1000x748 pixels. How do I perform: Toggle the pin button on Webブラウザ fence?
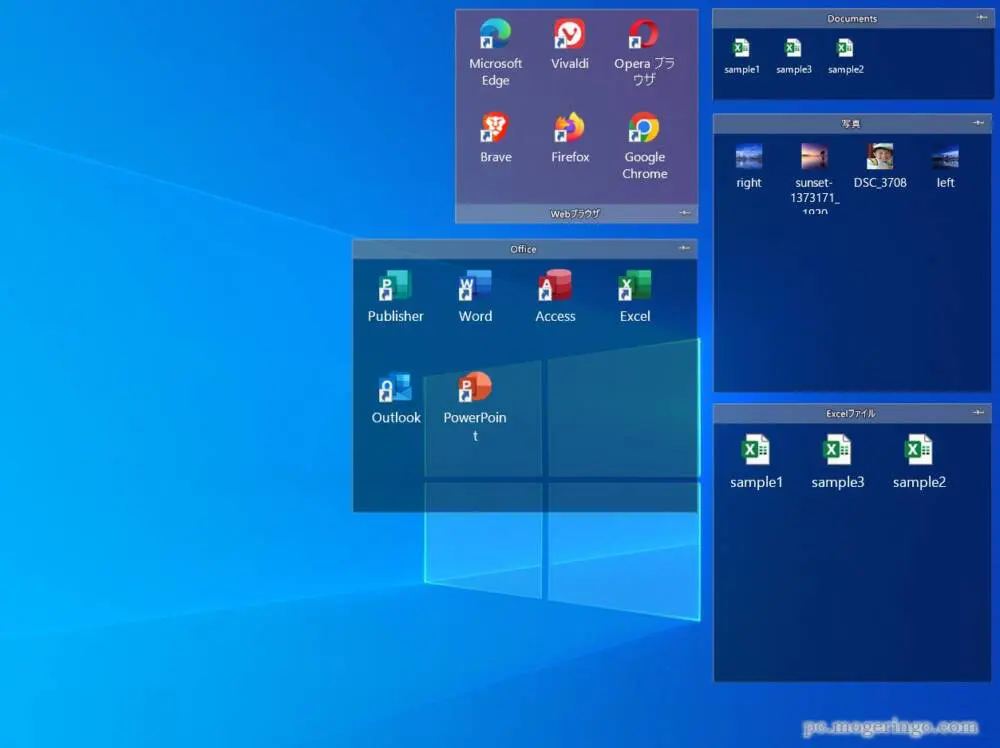click(684, 213)
